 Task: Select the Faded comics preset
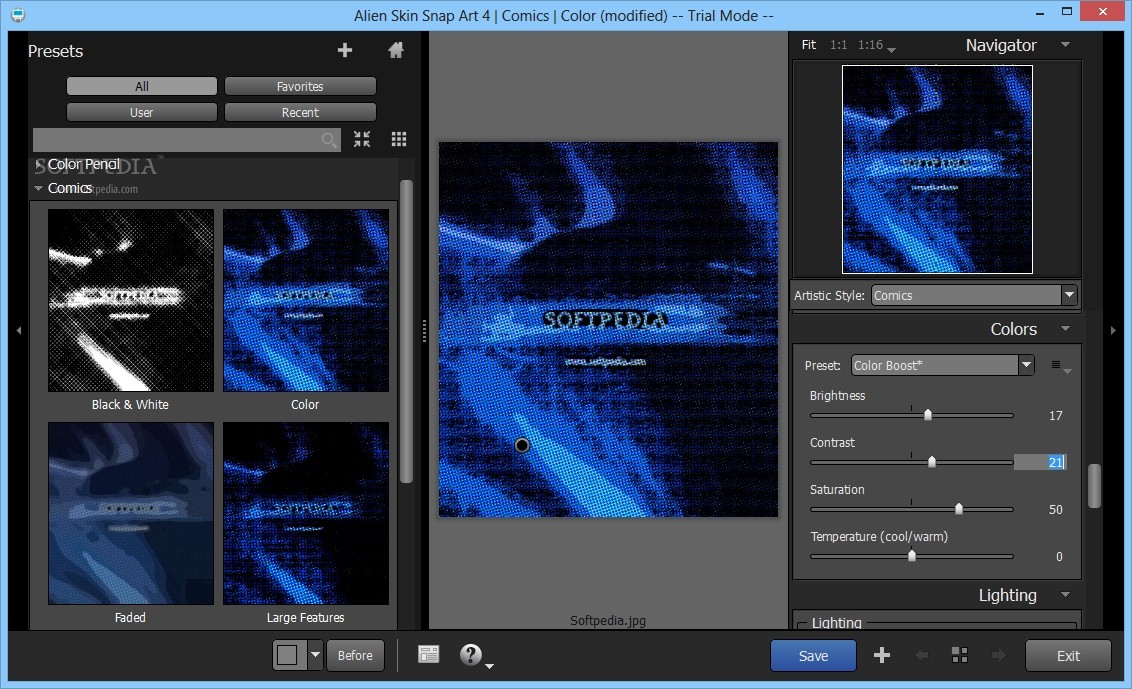click(x=131, y=514)
